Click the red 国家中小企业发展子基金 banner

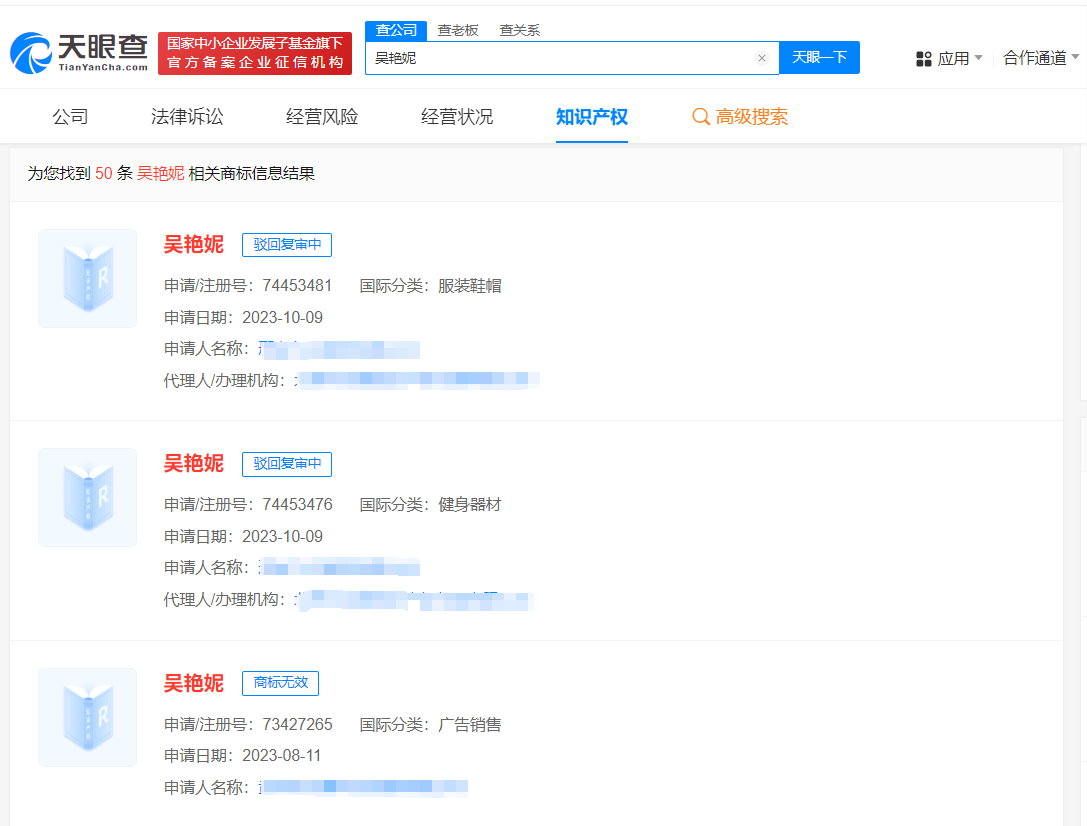255,50
